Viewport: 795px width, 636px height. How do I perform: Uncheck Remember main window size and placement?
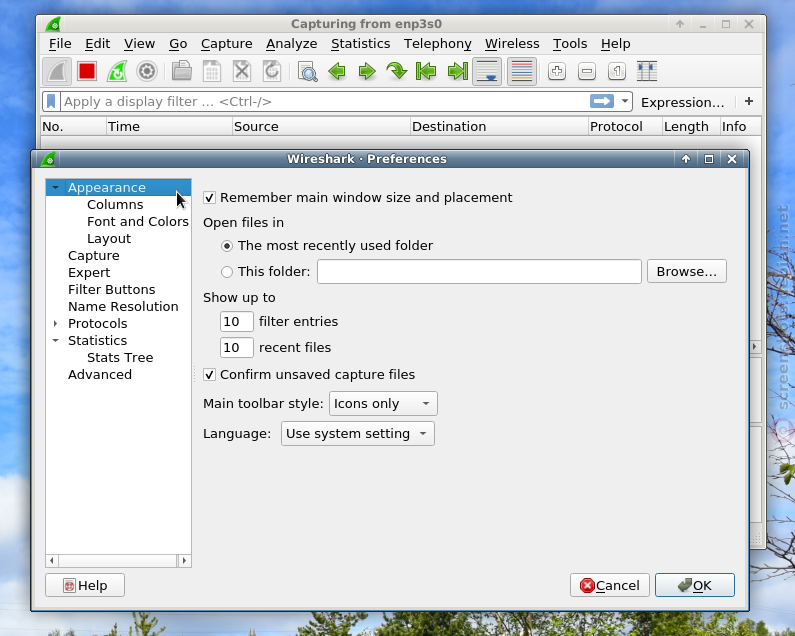pos(209,197)
